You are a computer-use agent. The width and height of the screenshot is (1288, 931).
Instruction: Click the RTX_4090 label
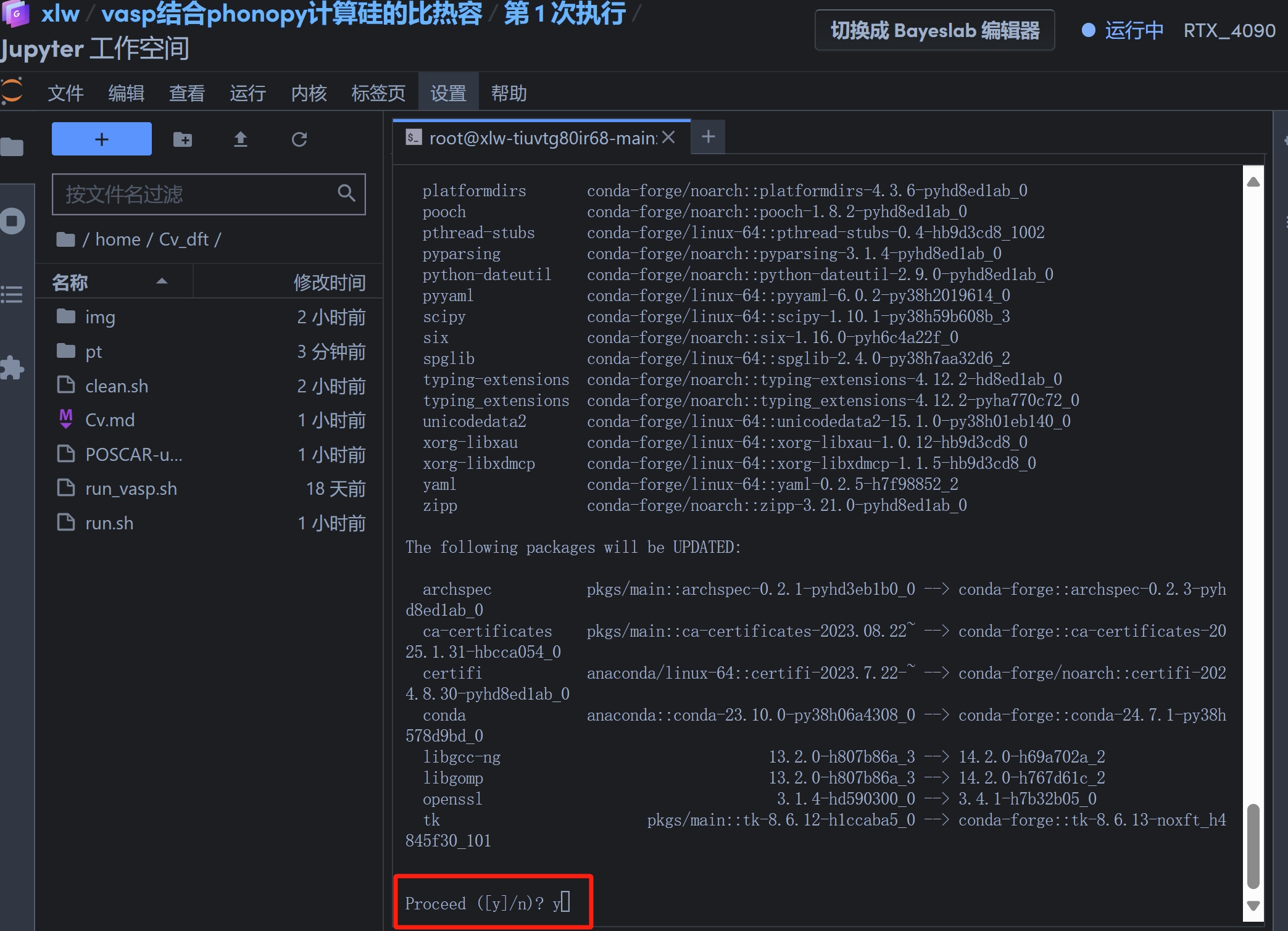1229,30
